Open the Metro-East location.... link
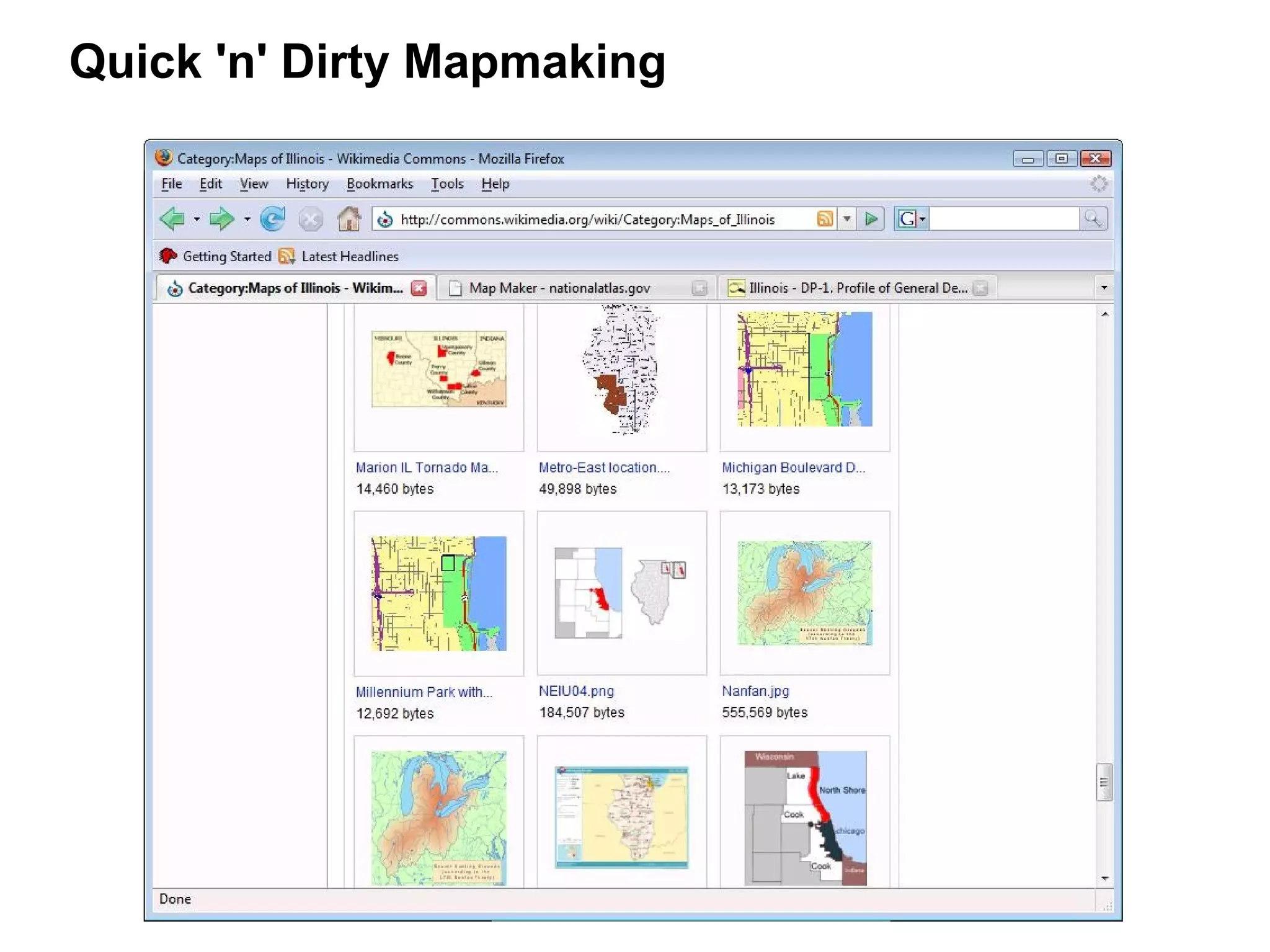The height and width of the screenshot is (952, 1270). click(604, 468)
